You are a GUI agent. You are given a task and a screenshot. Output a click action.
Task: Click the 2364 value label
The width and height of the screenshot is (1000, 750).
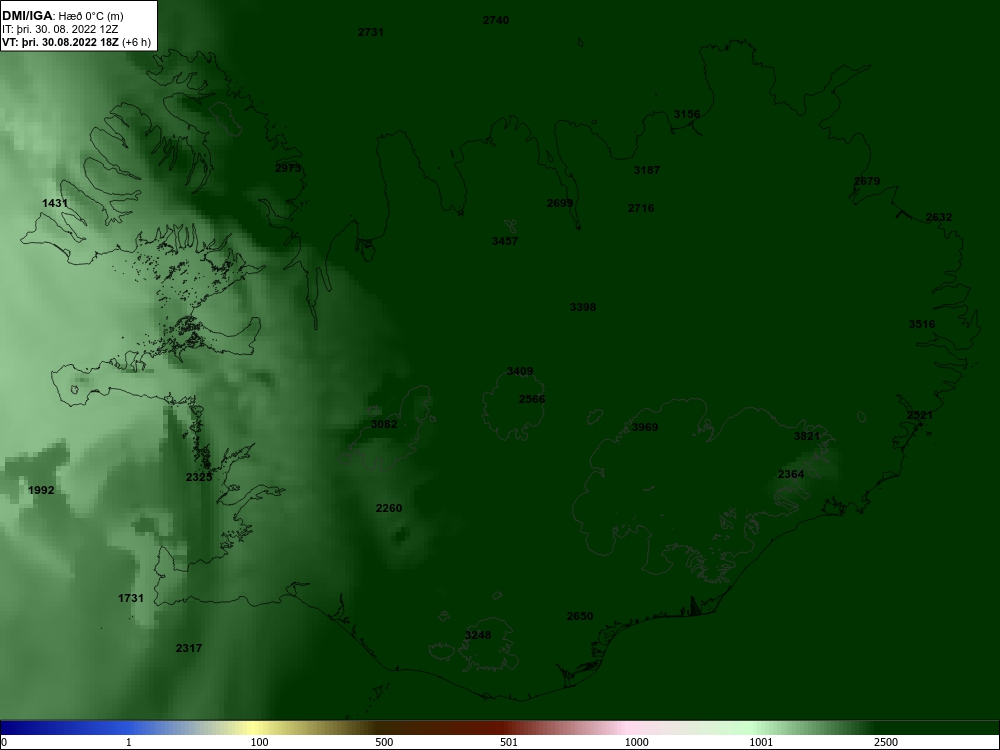pos(791,474)
